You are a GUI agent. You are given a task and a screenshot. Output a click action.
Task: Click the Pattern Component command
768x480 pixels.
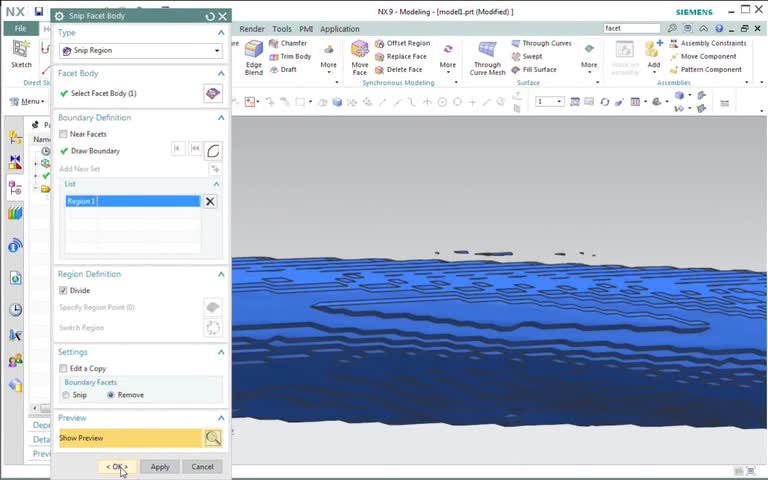click(x=706, y=70)
